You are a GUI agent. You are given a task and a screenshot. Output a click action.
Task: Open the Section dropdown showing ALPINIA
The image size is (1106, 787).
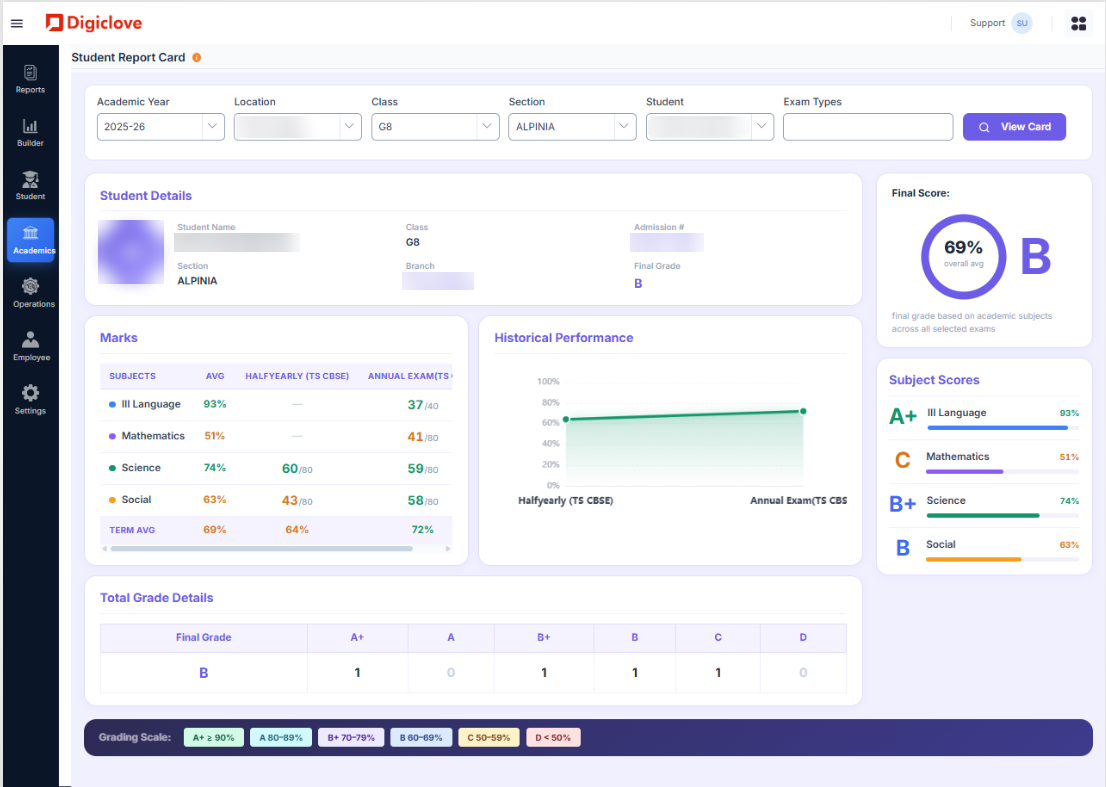tap(572, 127)
